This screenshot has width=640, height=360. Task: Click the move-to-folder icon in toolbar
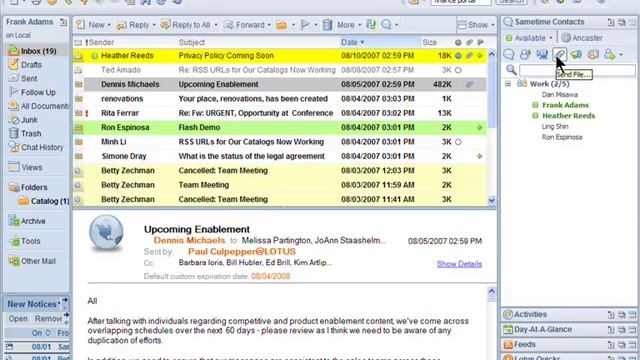click(x=282, y=25)
